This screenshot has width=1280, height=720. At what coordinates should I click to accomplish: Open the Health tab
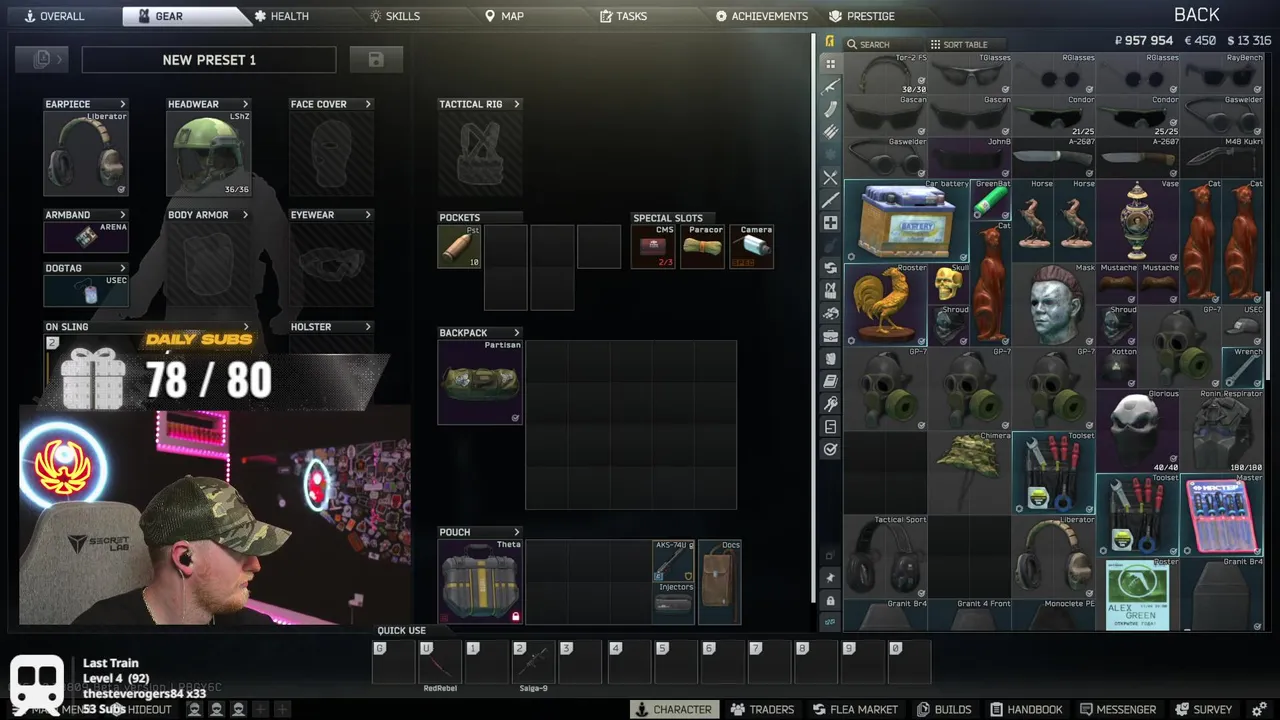click(x=281, y=16)
